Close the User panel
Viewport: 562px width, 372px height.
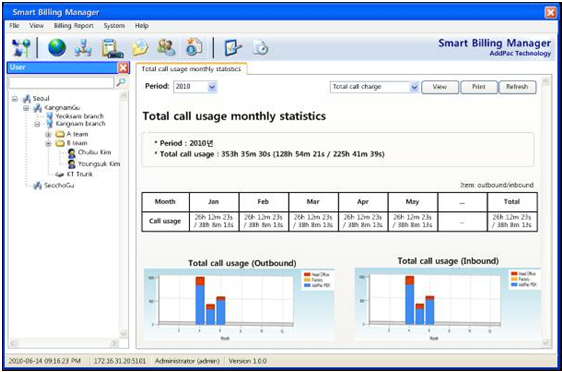(x=123, y=67)
